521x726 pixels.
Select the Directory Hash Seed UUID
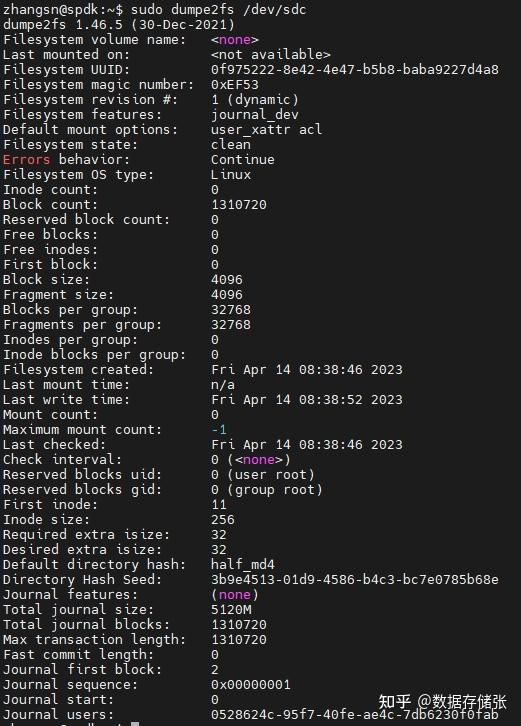[355, 579]
